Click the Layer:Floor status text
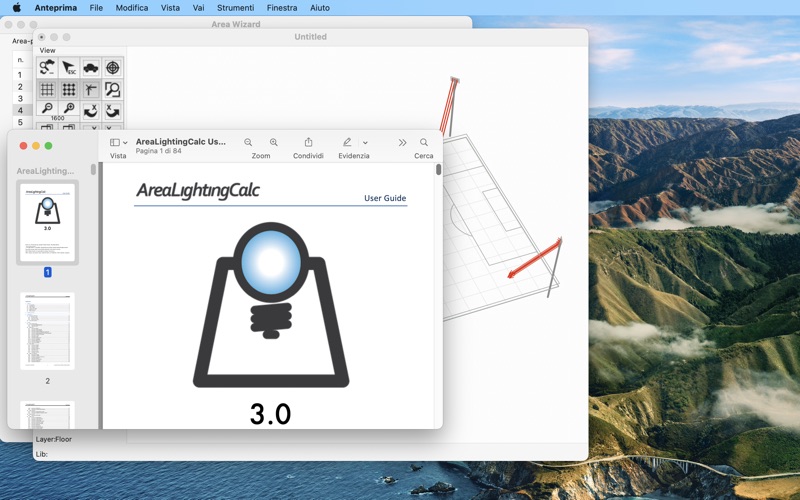The width and height of the screenshot is (800, 500). 54,439
